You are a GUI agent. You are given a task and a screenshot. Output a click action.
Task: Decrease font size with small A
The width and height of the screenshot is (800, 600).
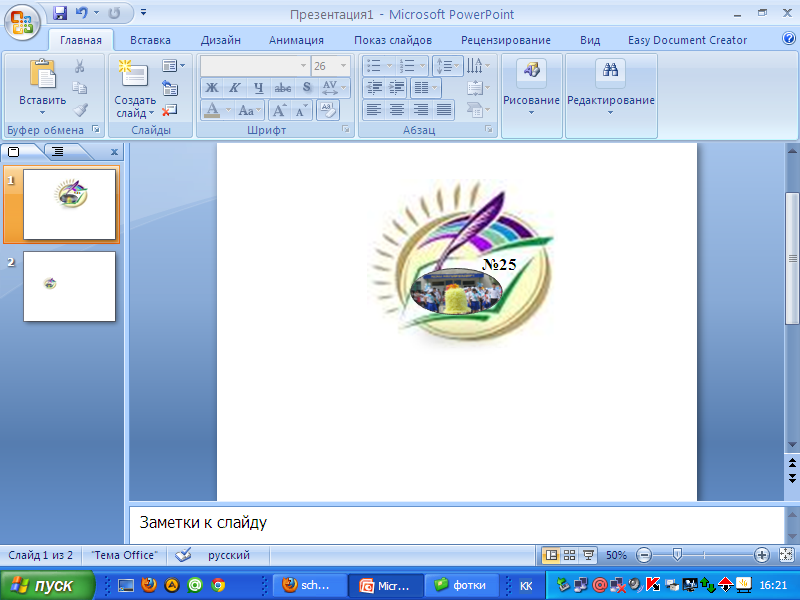click(302, 110)
